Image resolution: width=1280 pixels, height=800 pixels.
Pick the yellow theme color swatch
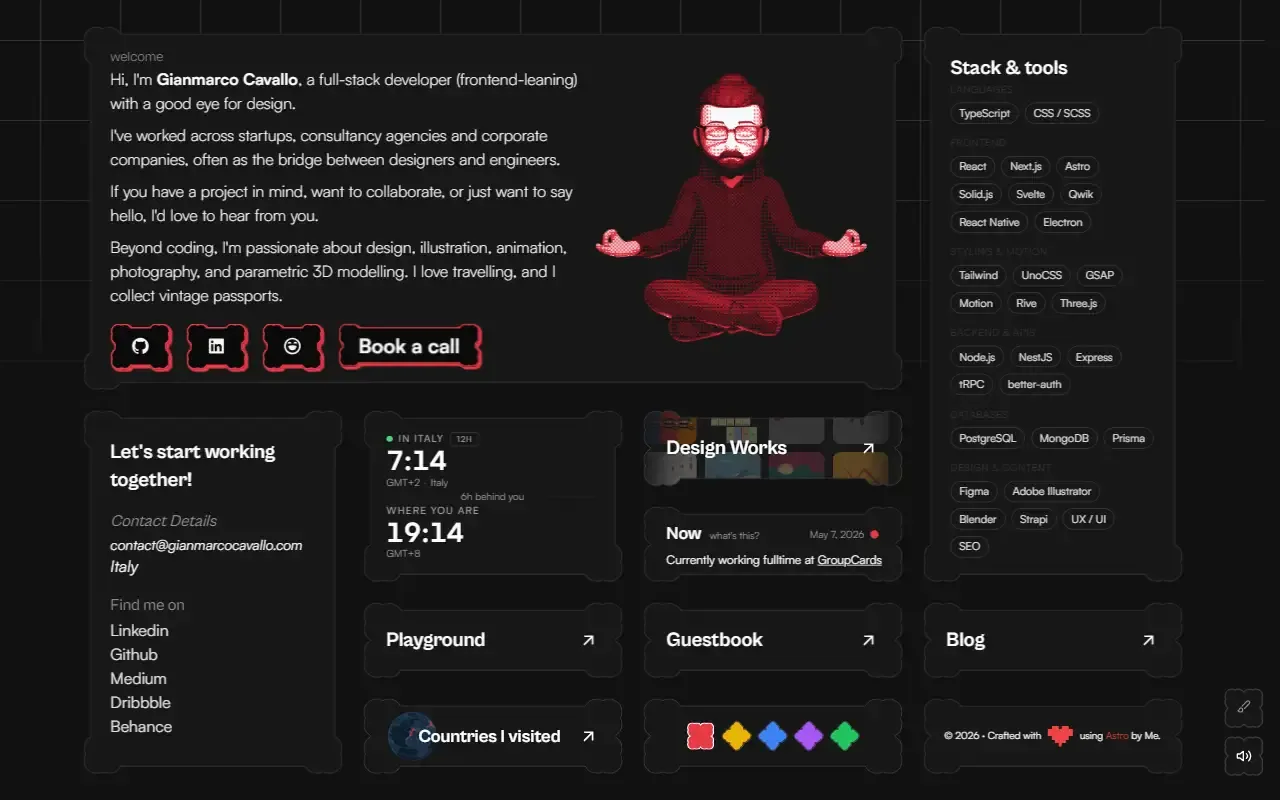[736, 737]
